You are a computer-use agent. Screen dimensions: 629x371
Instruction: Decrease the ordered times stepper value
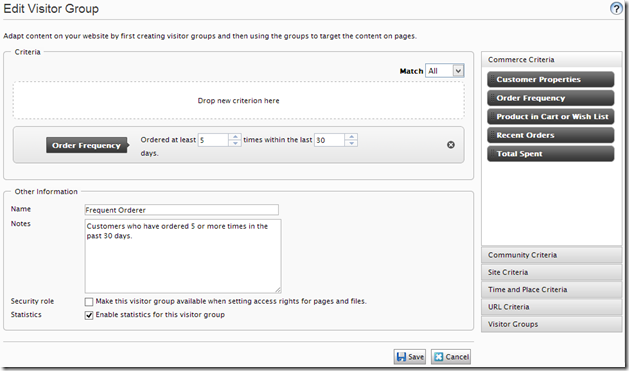click(235, 143)
